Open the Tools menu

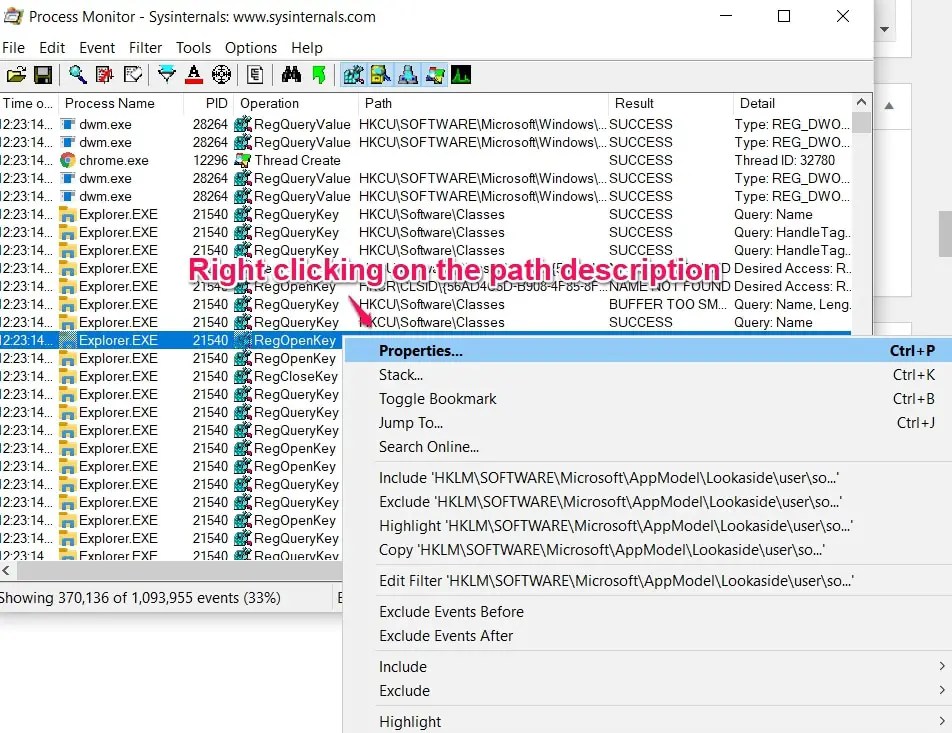click(193, 47)
